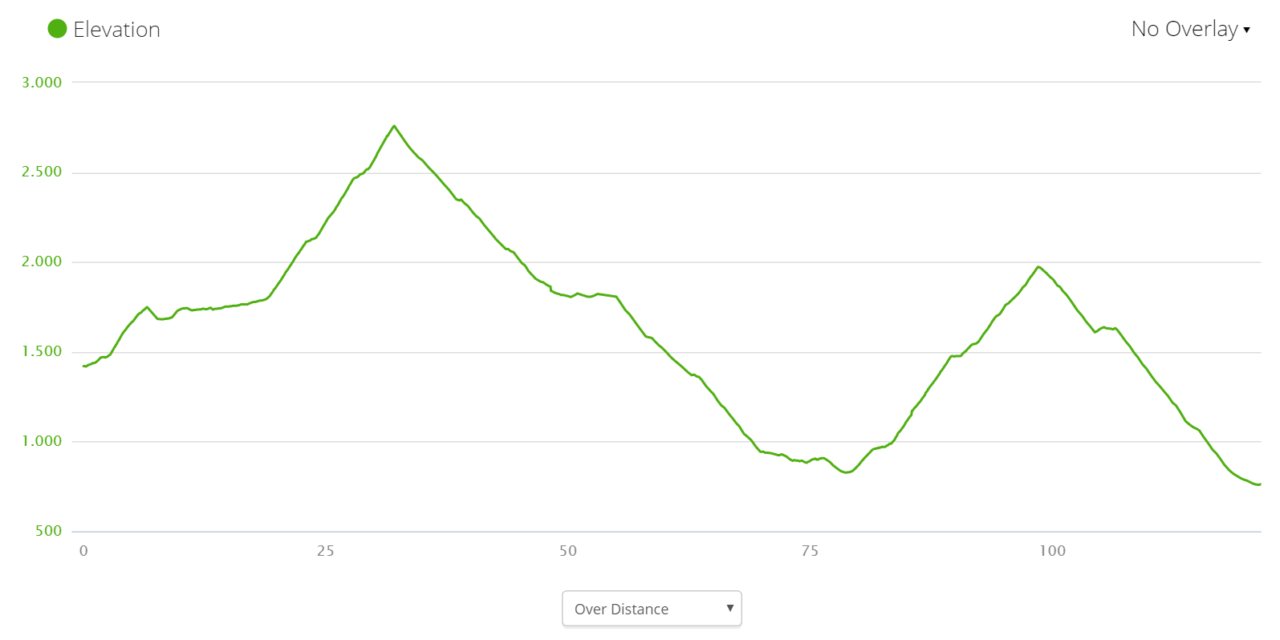
Task: Click the 1.000 y-axis label
Action: (41, 442)
